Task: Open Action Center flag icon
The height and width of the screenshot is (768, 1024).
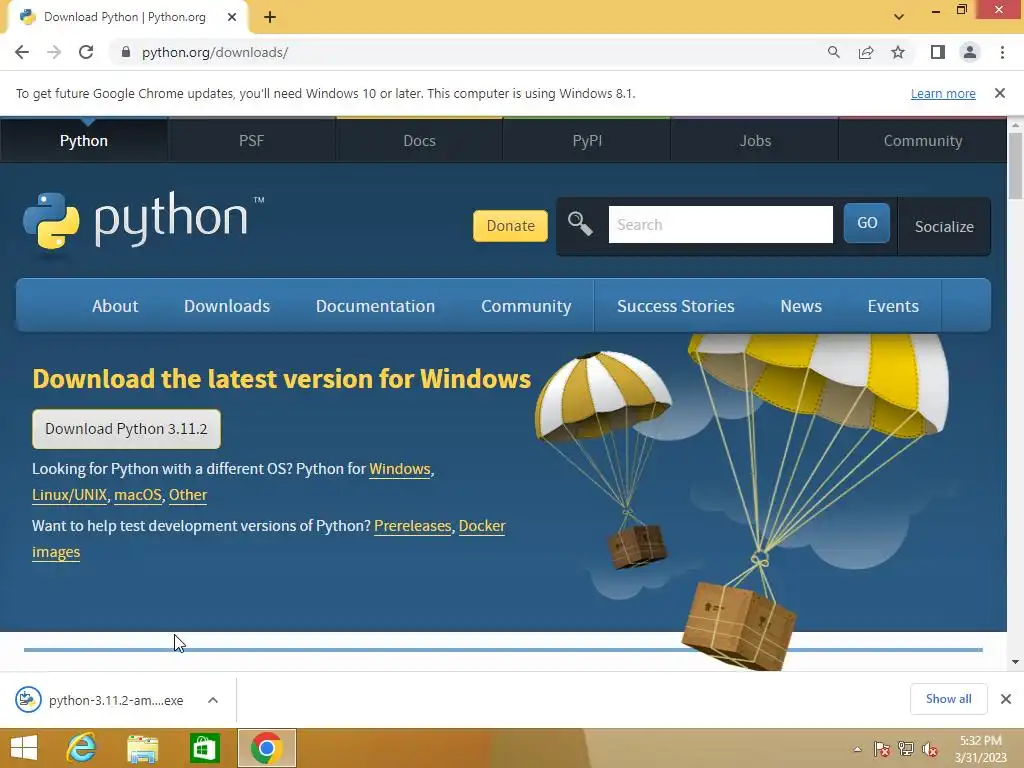Action: (882, 750)
